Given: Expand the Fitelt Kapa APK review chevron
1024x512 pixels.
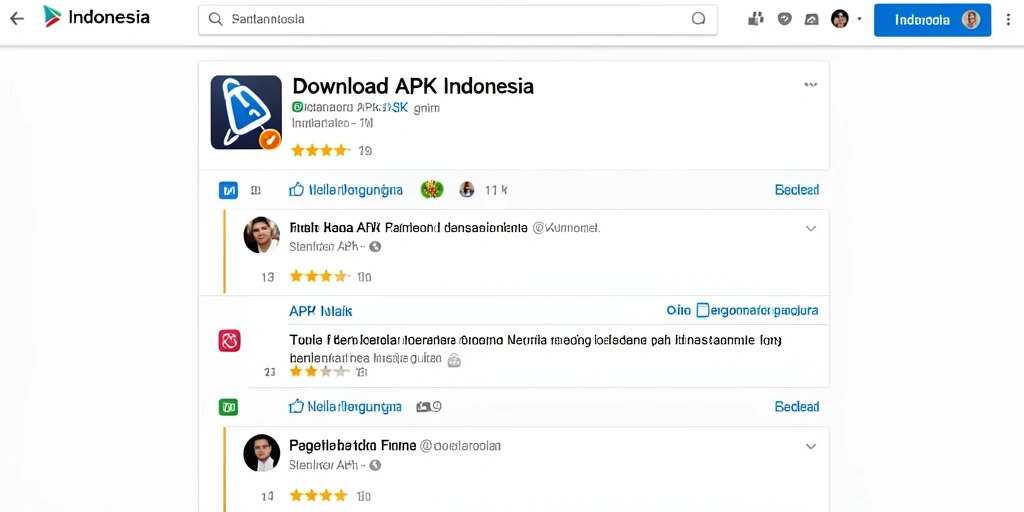Looking at the screenshot, I should [810, 229].
